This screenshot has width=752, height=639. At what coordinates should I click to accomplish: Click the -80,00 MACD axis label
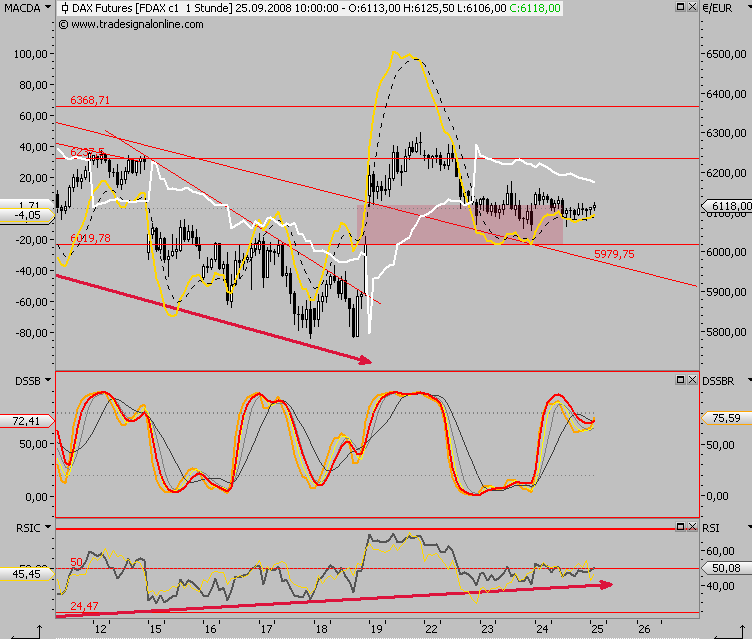pyautogui.click(x=31, y=333)
